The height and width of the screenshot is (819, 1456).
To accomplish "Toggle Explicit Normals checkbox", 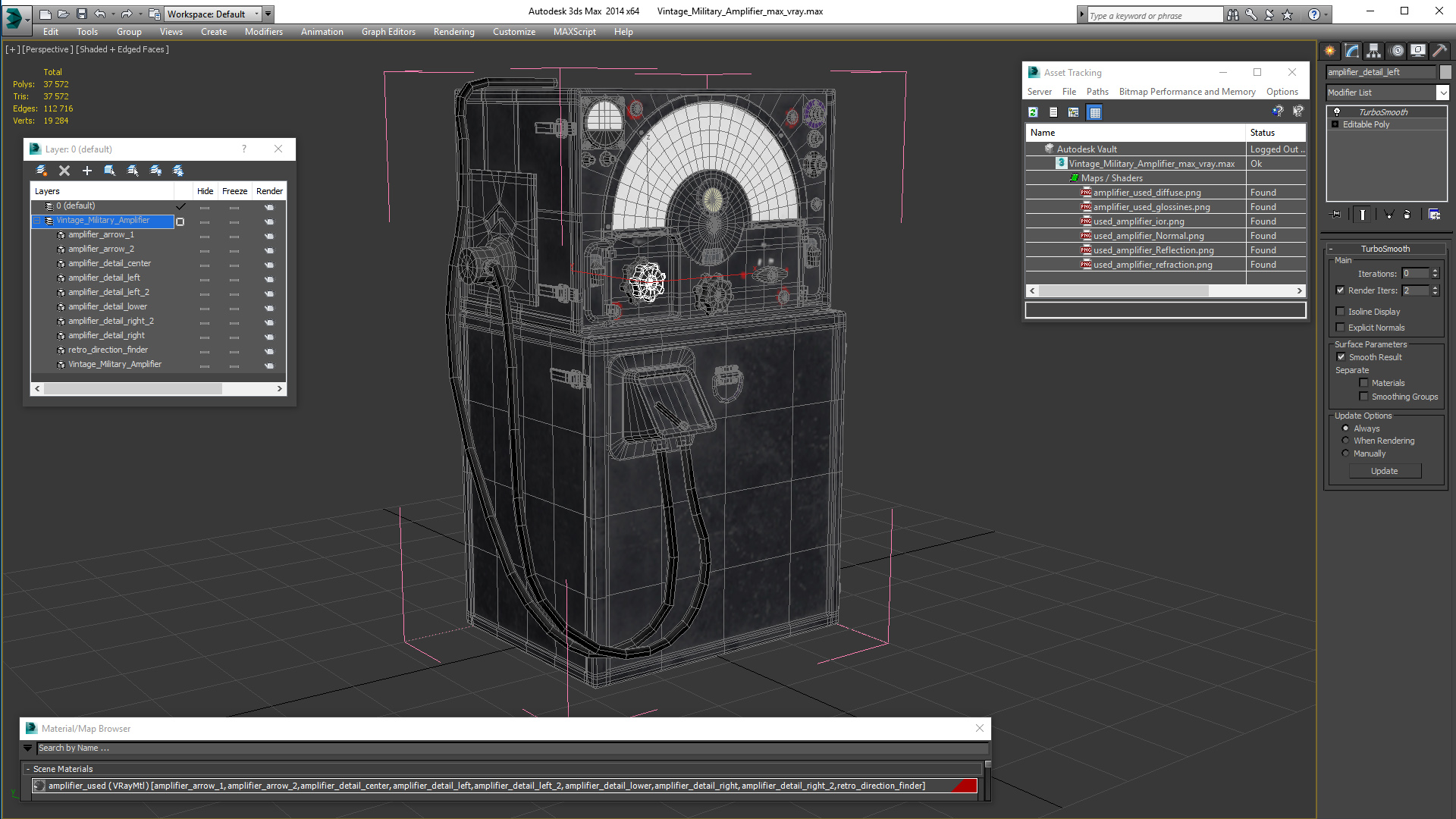I will [x=1342, y=327].
